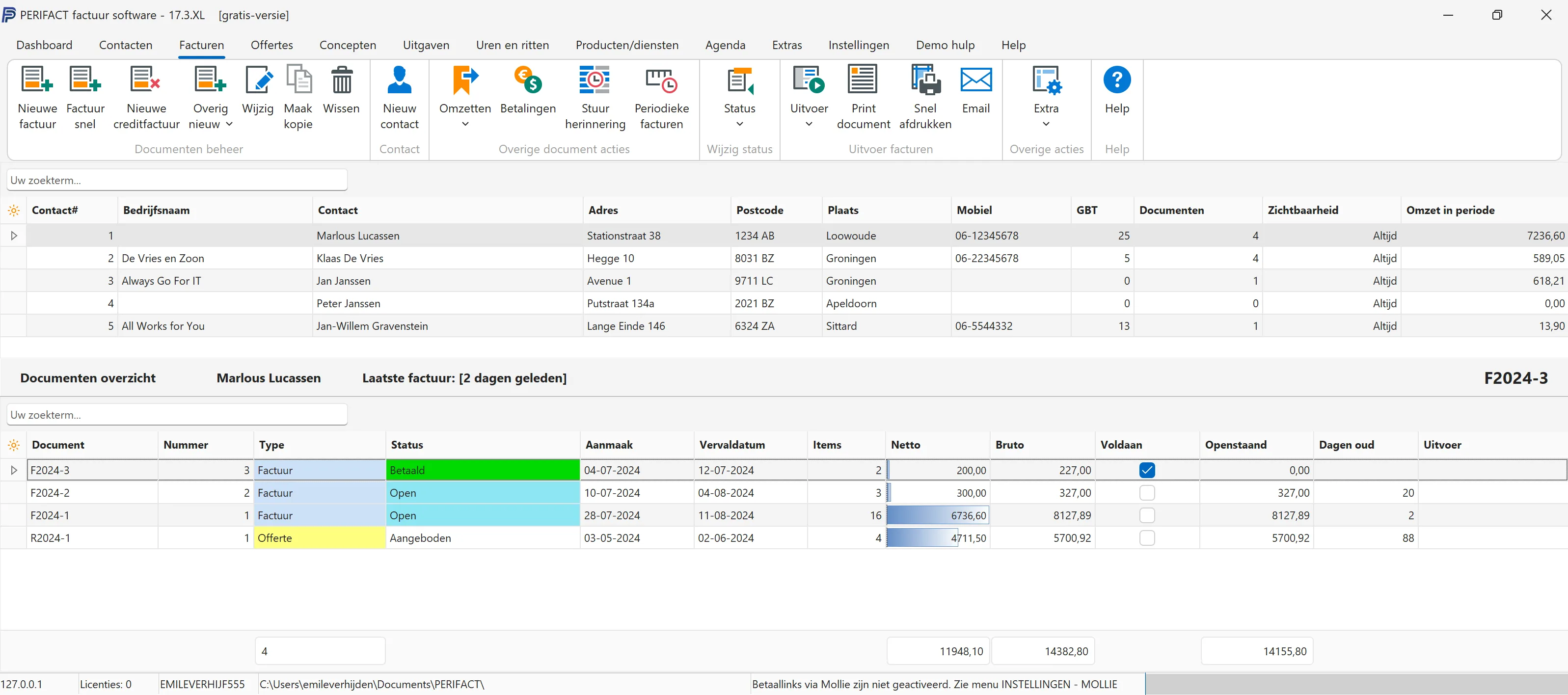
Task: Open the Uren en ritten tab
Action: pyautogui.click(x=513, y=45)
